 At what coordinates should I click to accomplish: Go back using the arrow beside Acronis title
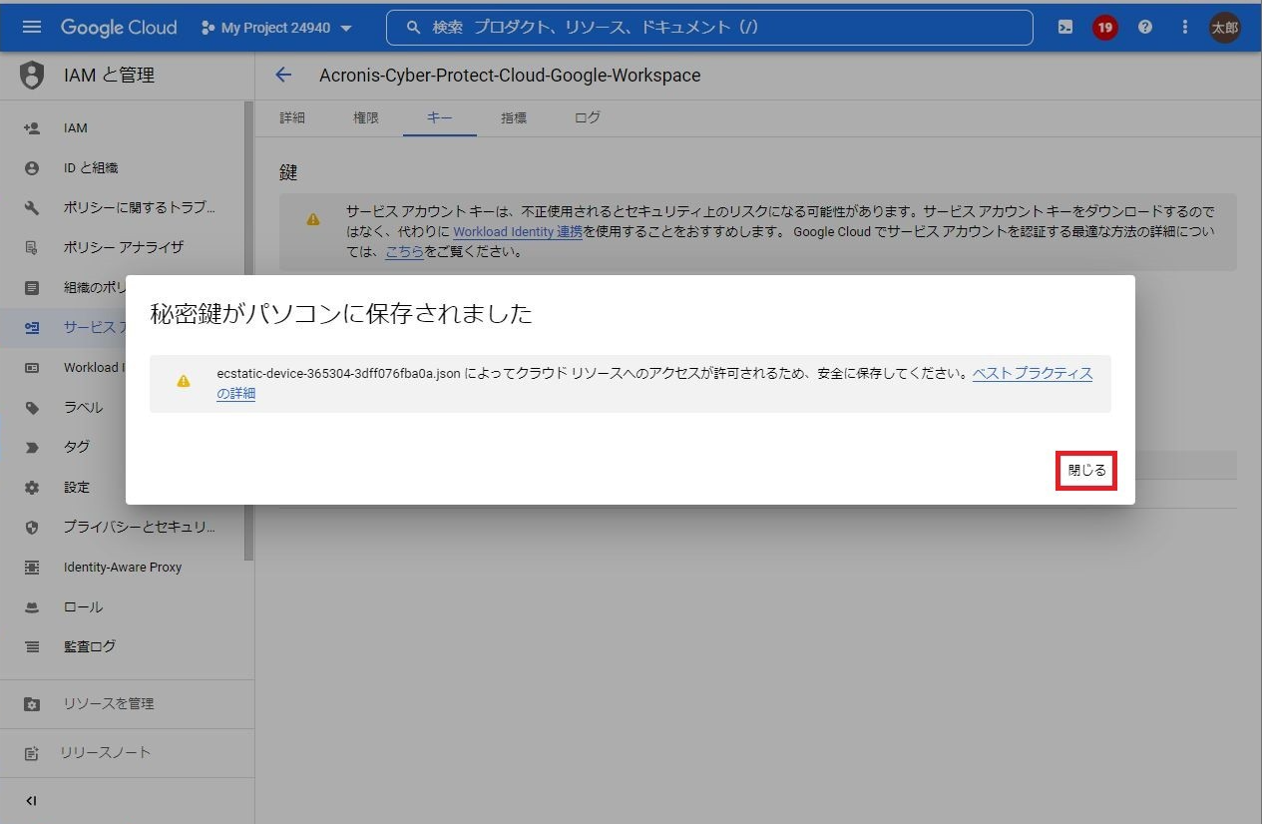(x=284, y=75)
